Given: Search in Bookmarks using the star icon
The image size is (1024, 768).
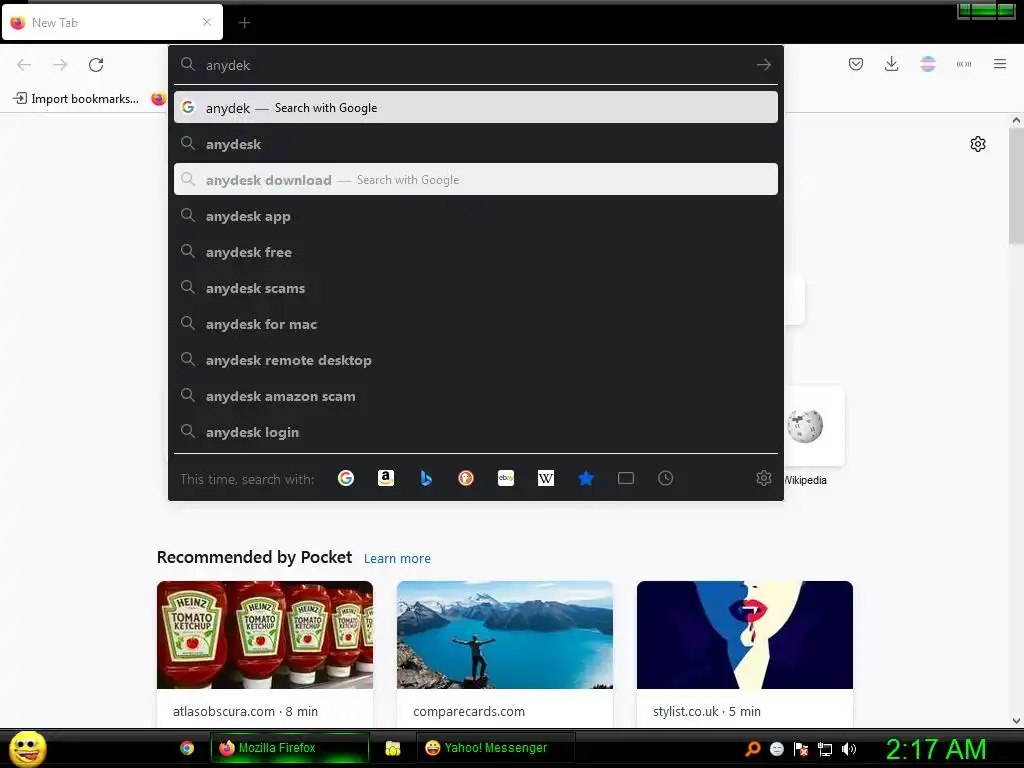Looking at the screenshot, I should tap(586, 478).
